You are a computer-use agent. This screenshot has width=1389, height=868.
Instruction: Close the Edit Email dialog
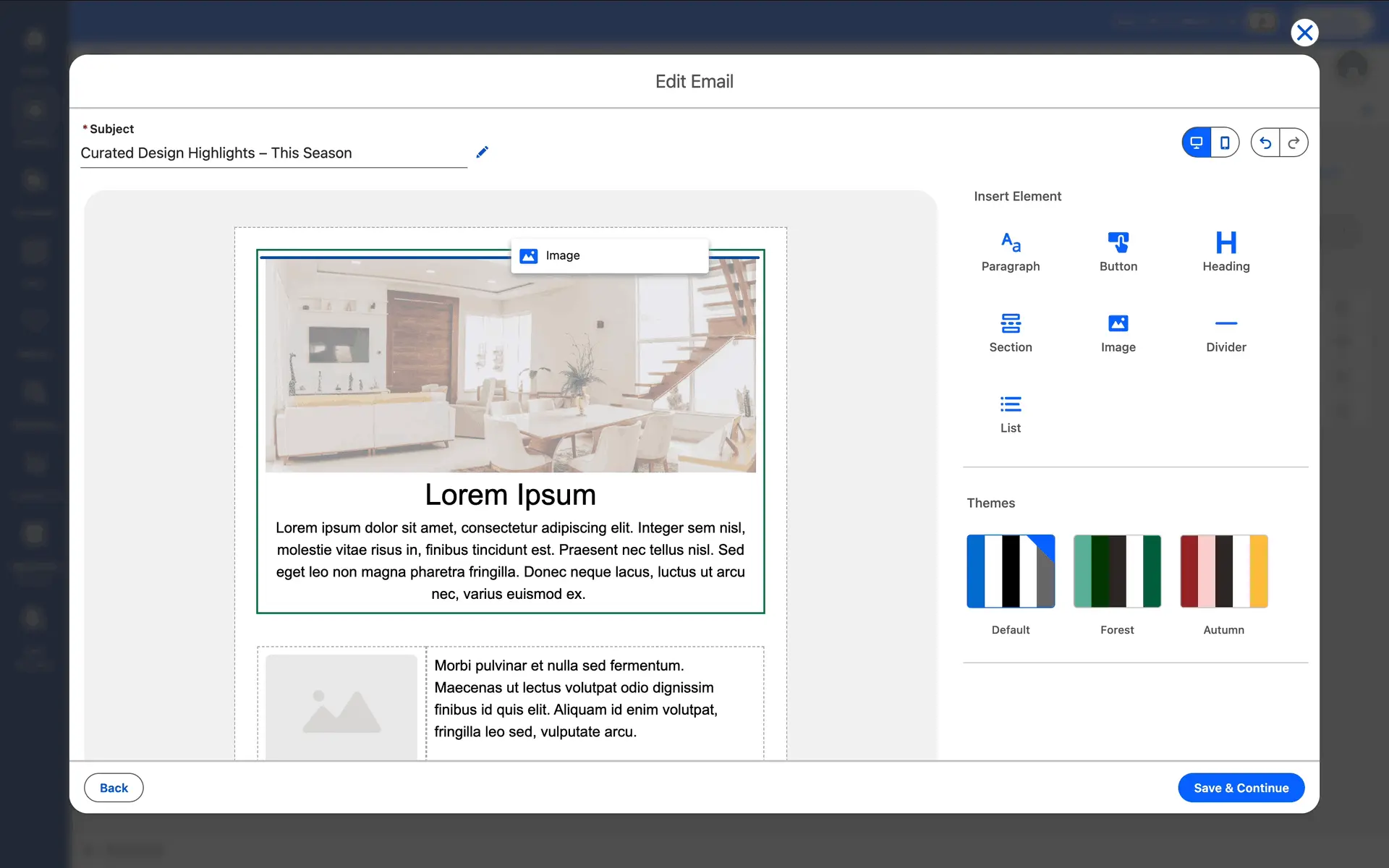(1304, 33)
